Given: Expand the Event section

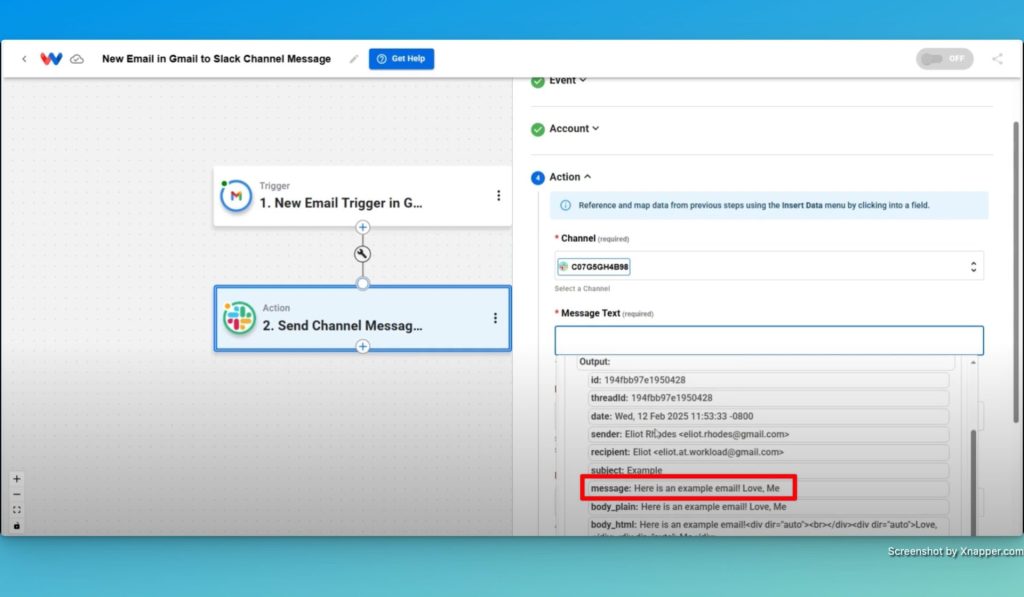Looking at the screenshot, I should (567, 81).
